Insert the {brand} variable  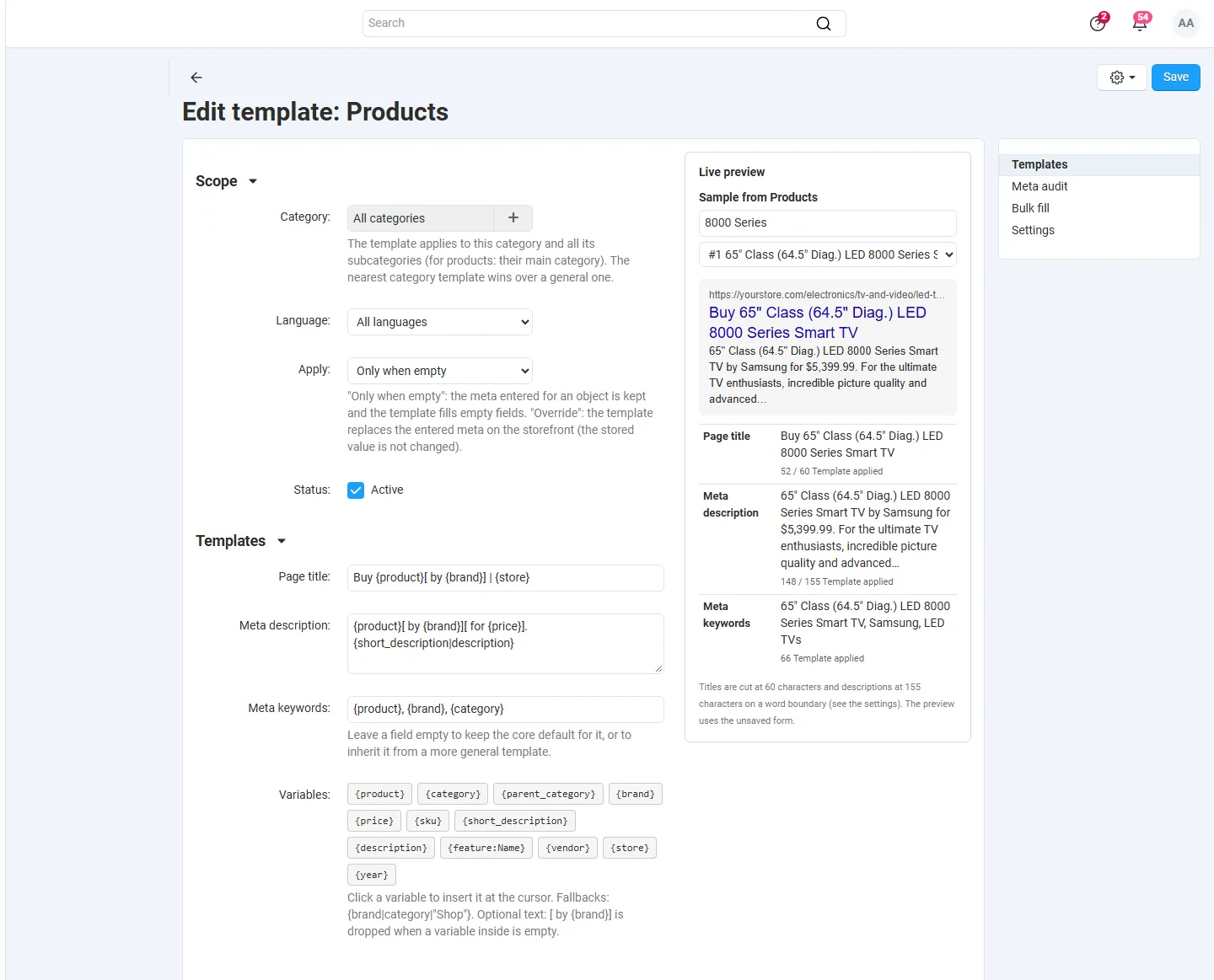coord(636,794)
